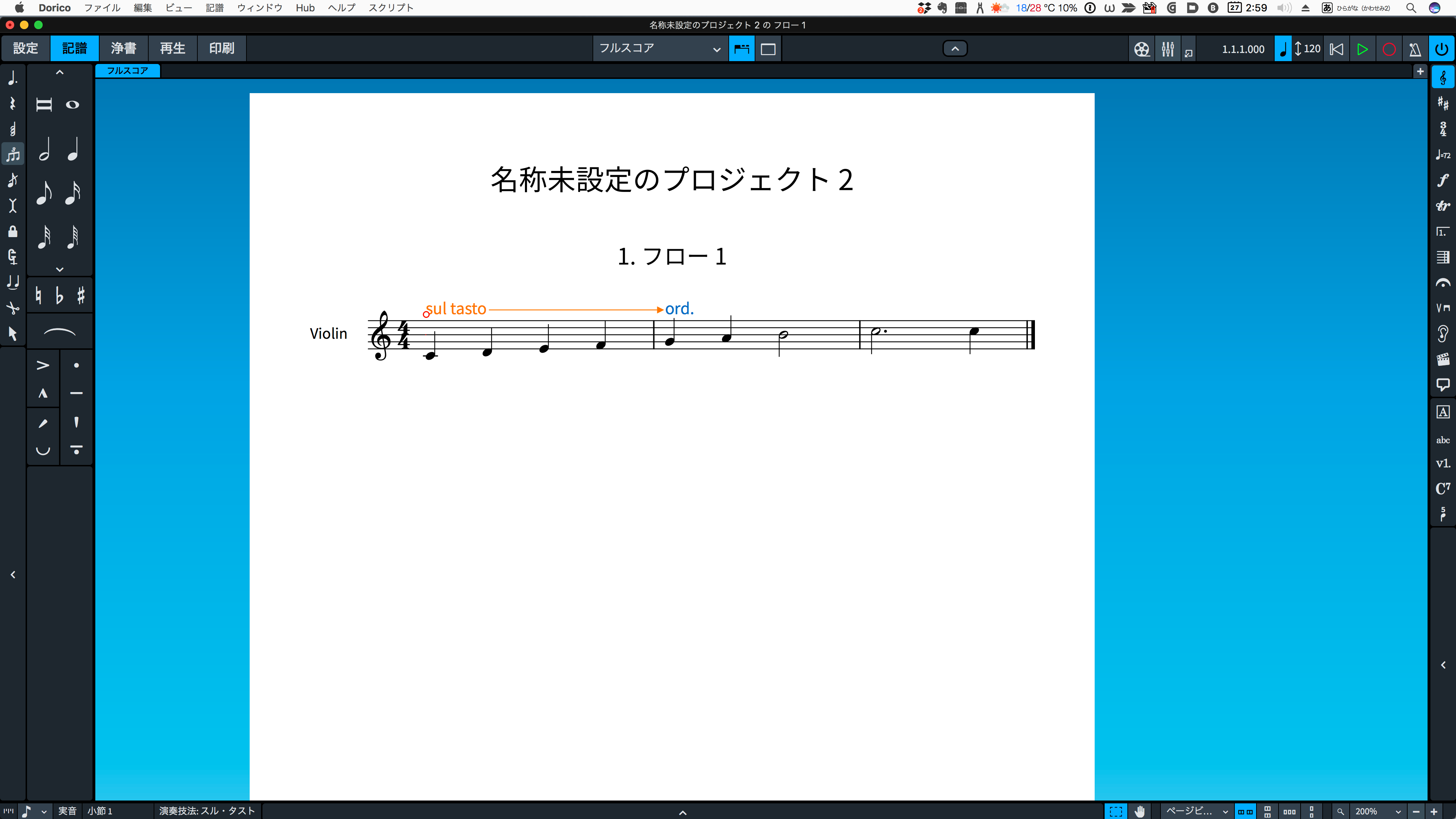The width and height of the screenshot is (1456, 819).
Task: Open the Mixer window
Action: [1167, 49]
